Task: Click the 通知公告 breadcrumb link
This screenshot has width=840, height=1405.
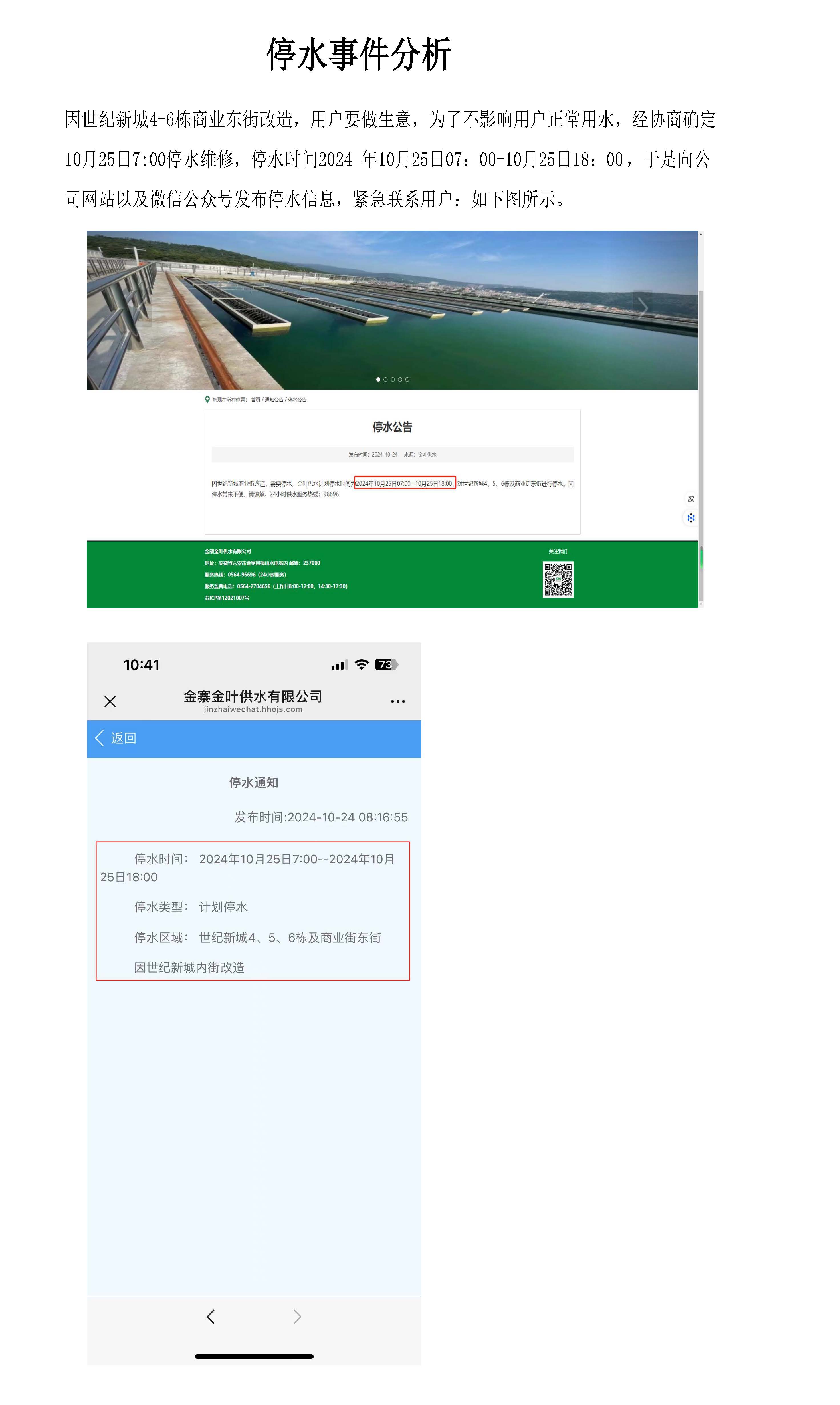Action: click(x=274, y=400)
